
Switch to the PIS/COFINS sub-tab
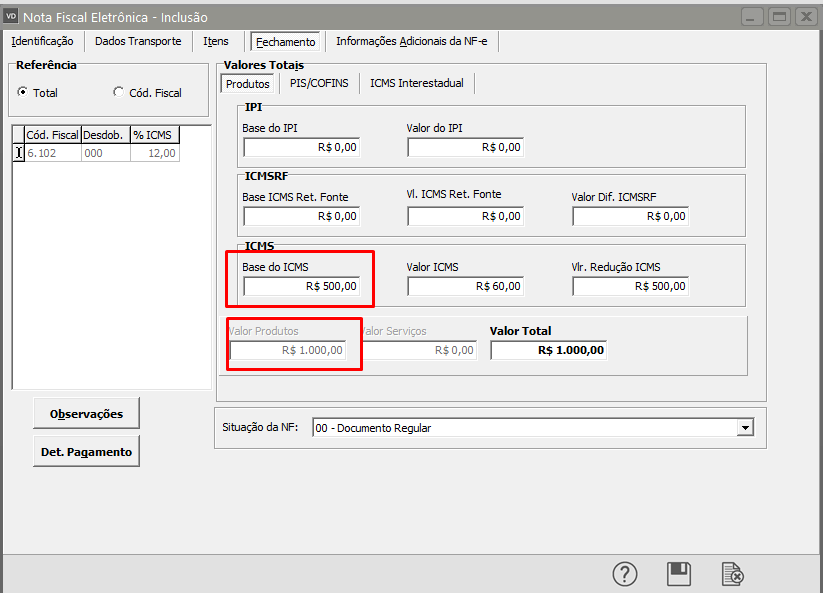319,83
